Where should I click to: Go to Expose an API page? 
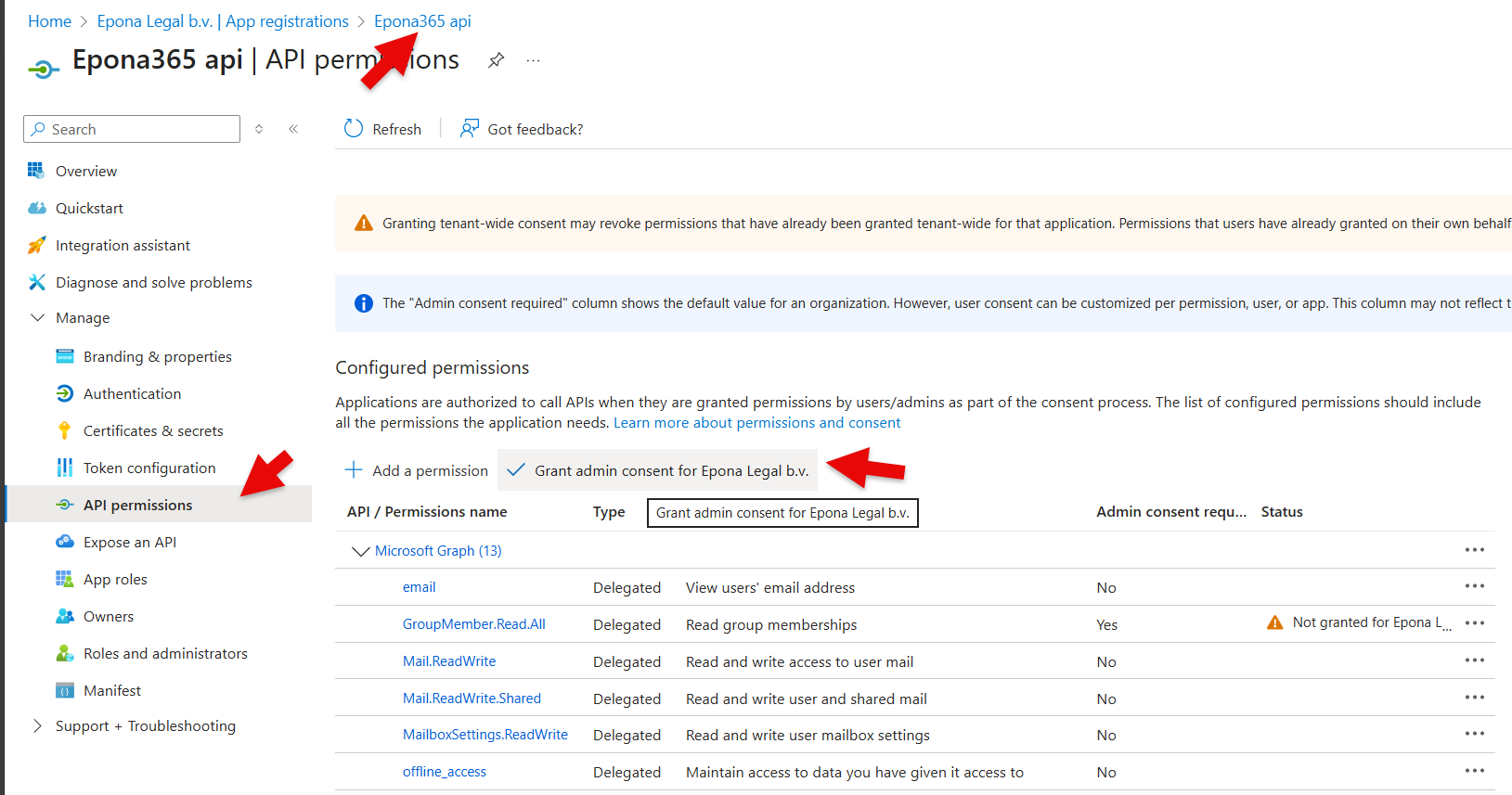130,543
